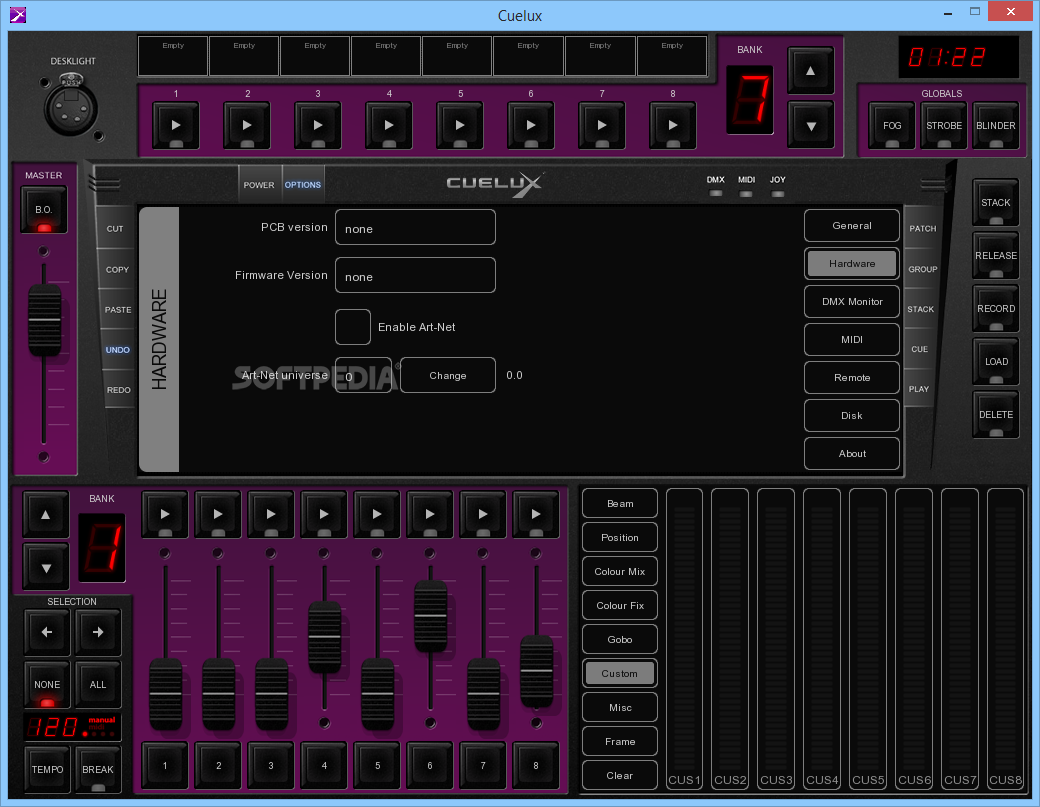The image size is (1040, 807).
Task: Tap the TEMPO button
Action: (47, 769)
